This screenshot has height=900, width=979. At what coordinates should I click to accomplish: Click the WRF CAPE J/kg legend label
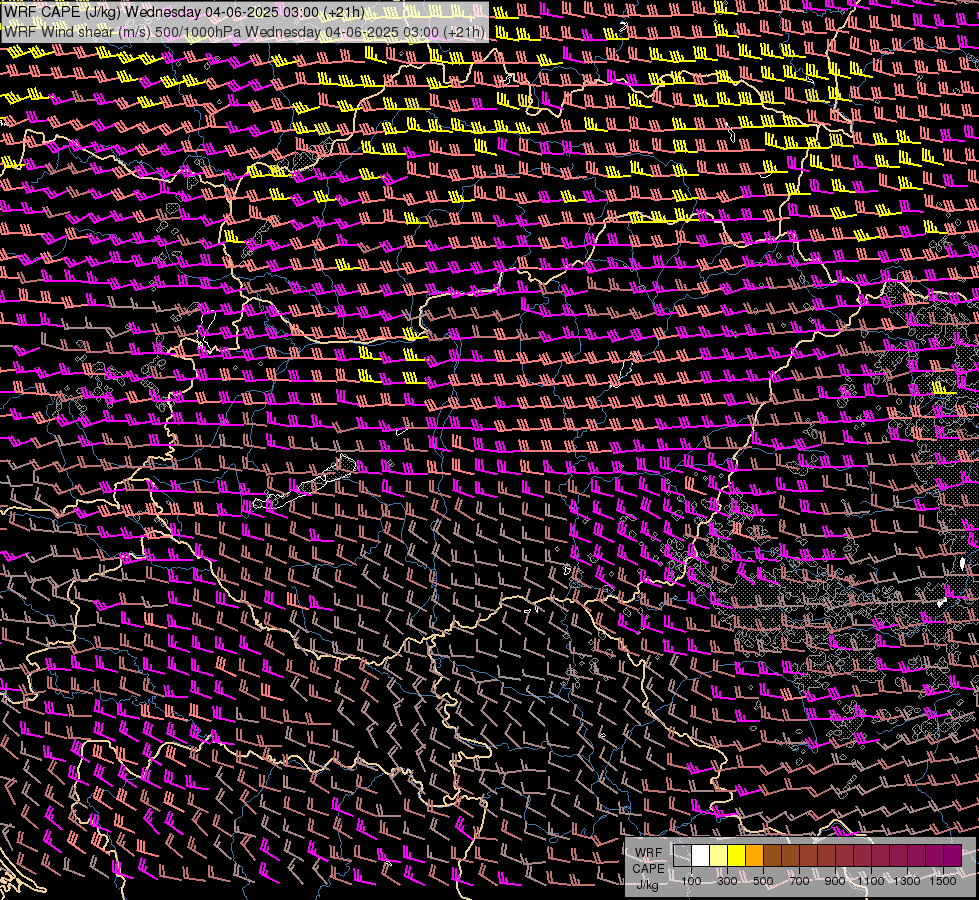pyautogui.click(x=648, y=868)
